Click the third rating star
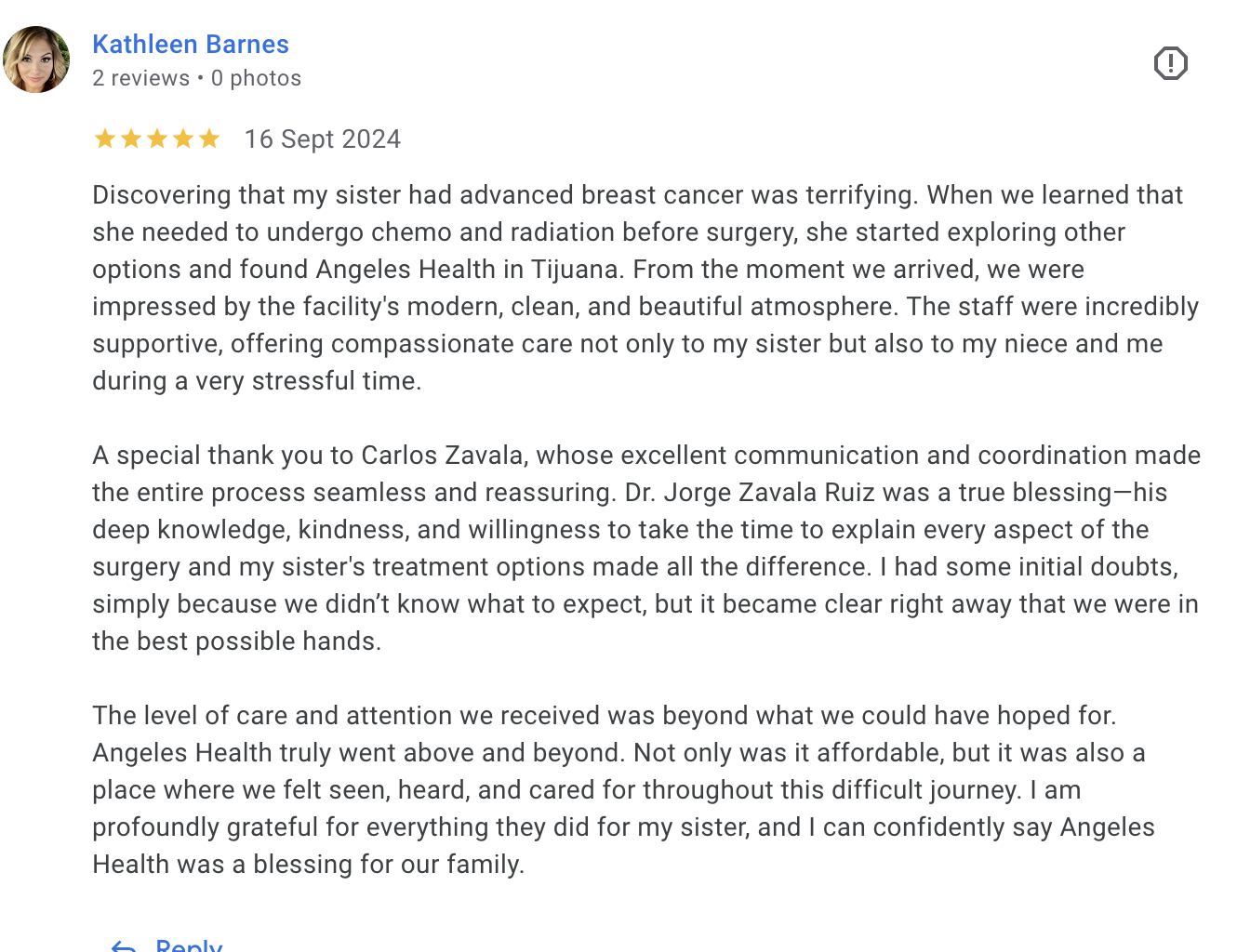The height and width of the screenshot is (952, 1237). click(157, 139)
